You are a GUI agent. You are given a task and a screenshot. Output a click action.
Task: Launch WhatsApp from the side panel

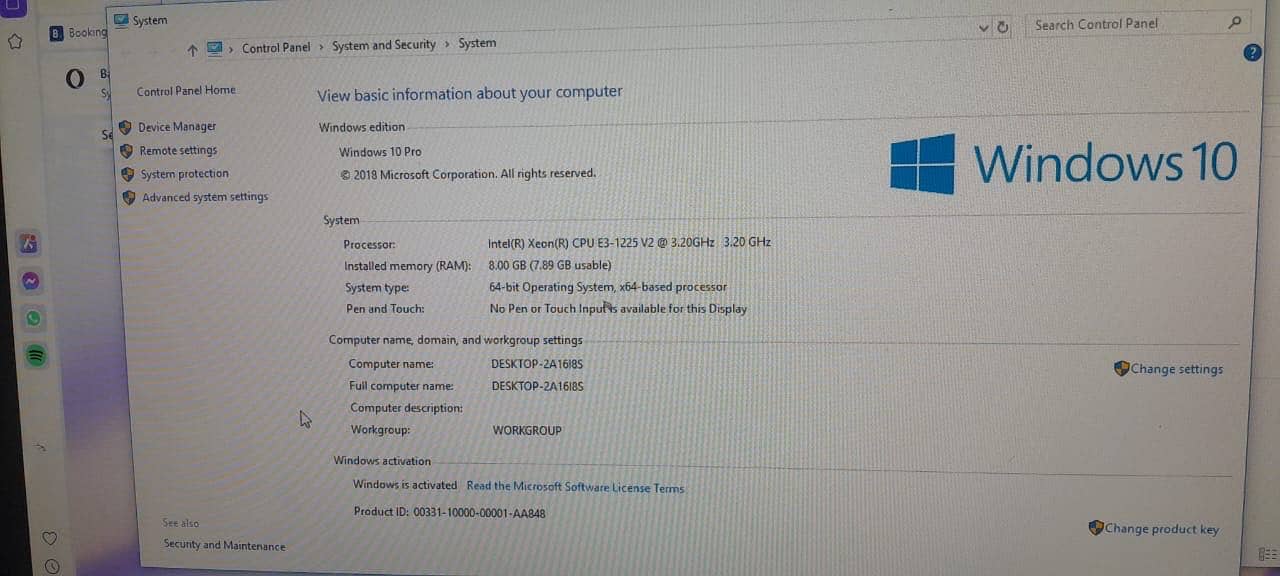pyautogui.click(x=31, y=319)
